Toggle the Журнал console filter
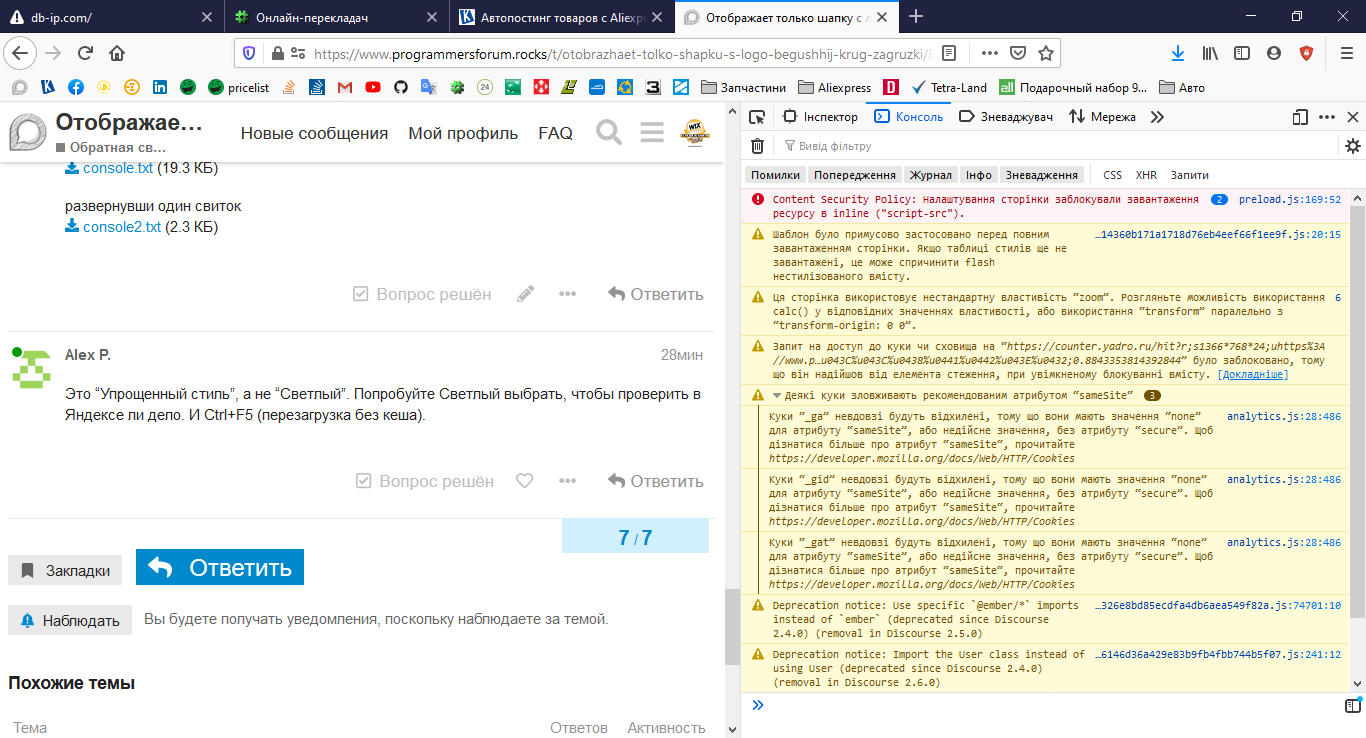Screen dimensions: 1366x738 coord(931,175)
